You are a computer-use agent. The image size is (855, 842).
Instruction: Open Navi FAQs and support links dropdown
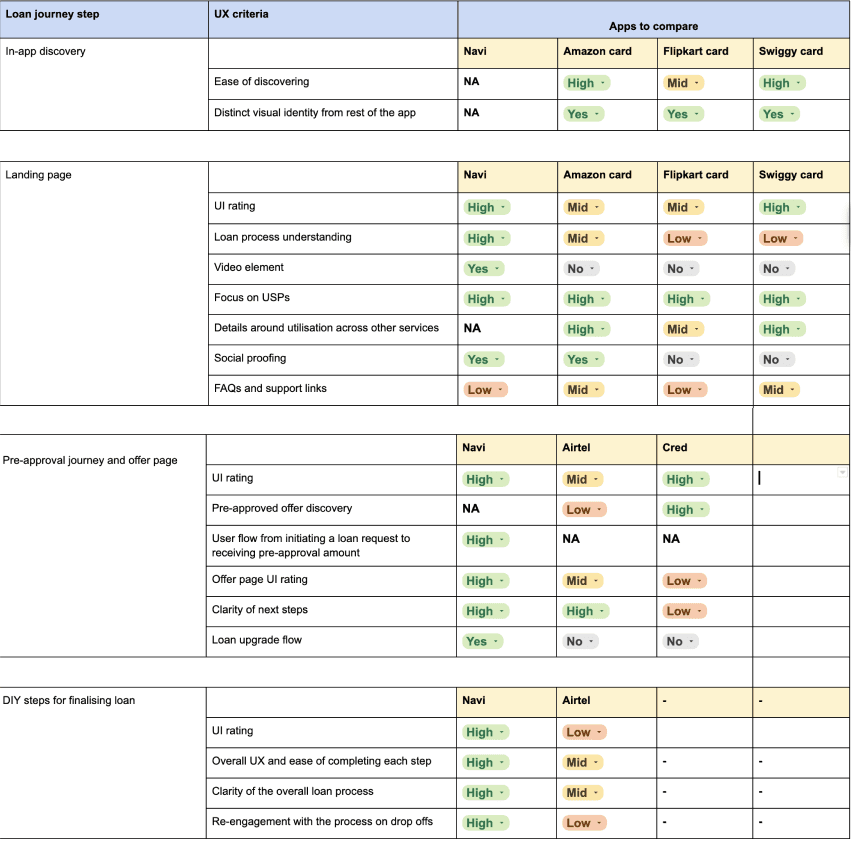(x=485, y=390)
